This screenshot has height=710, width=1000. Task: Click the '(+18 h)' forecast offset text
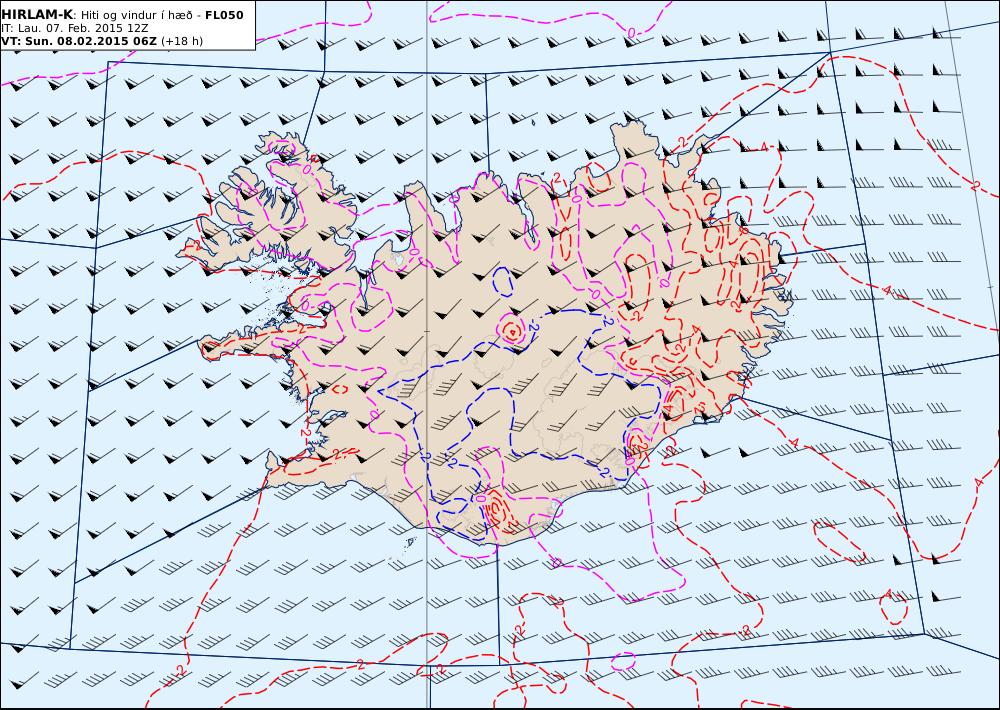coord(182,41)
